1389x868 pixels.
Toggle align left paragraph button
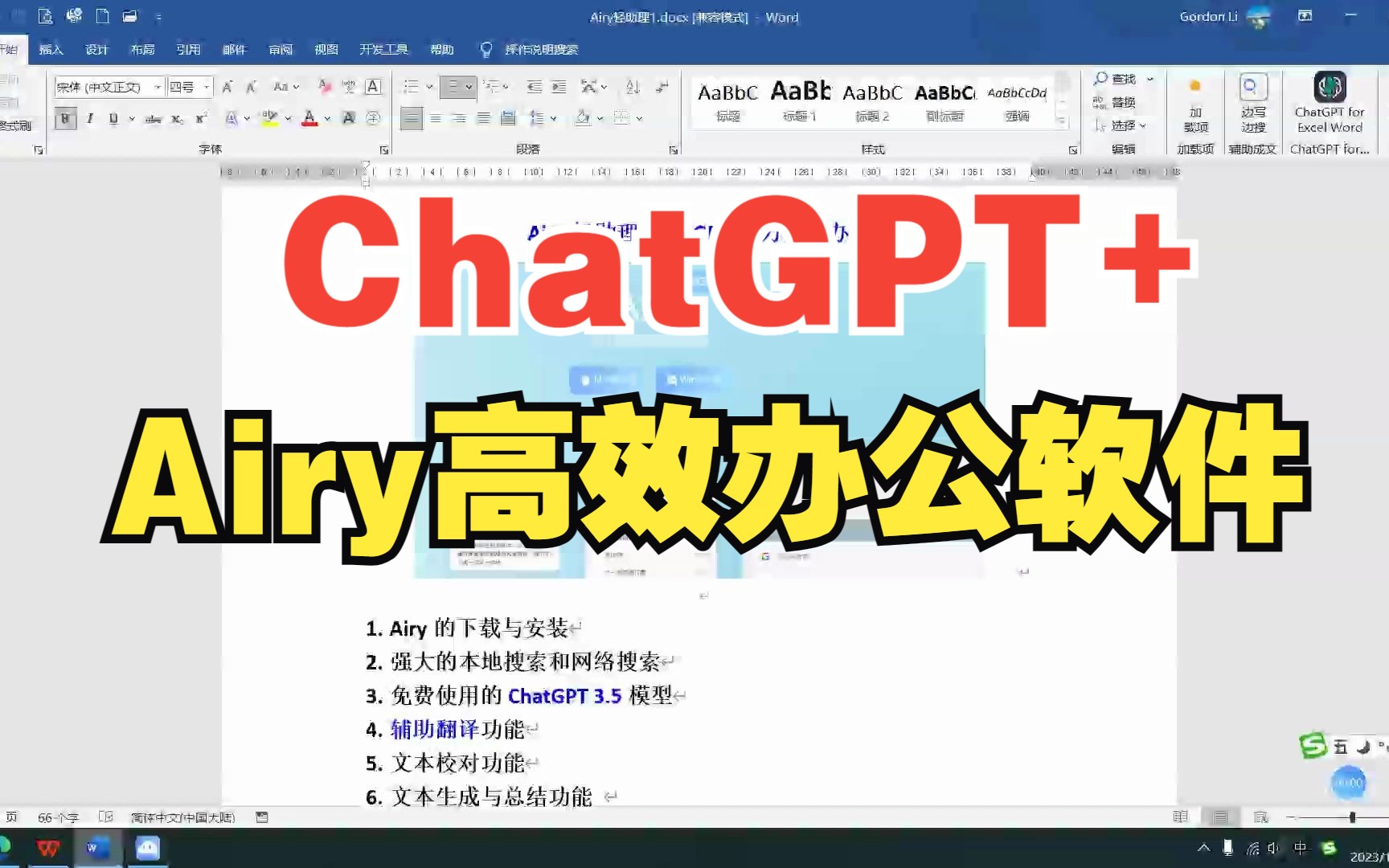click(x=412, y=118)
